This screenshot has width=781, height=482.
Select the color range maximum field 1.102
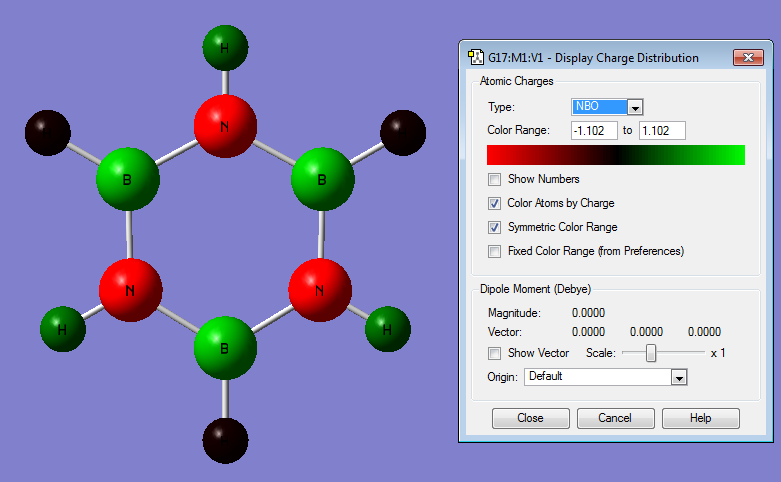click(x=661, y=131)
